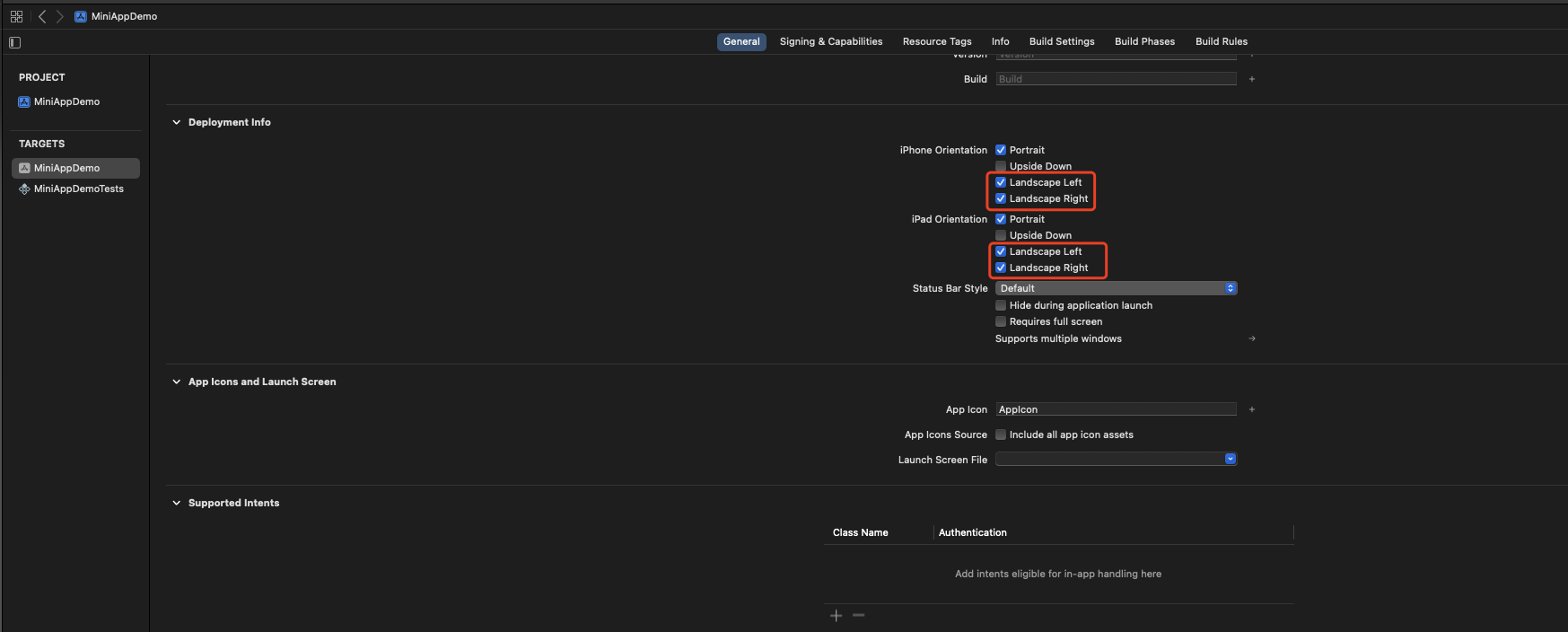Remove an intent with the minus button

pyautogui.click(x=859, y=615)
